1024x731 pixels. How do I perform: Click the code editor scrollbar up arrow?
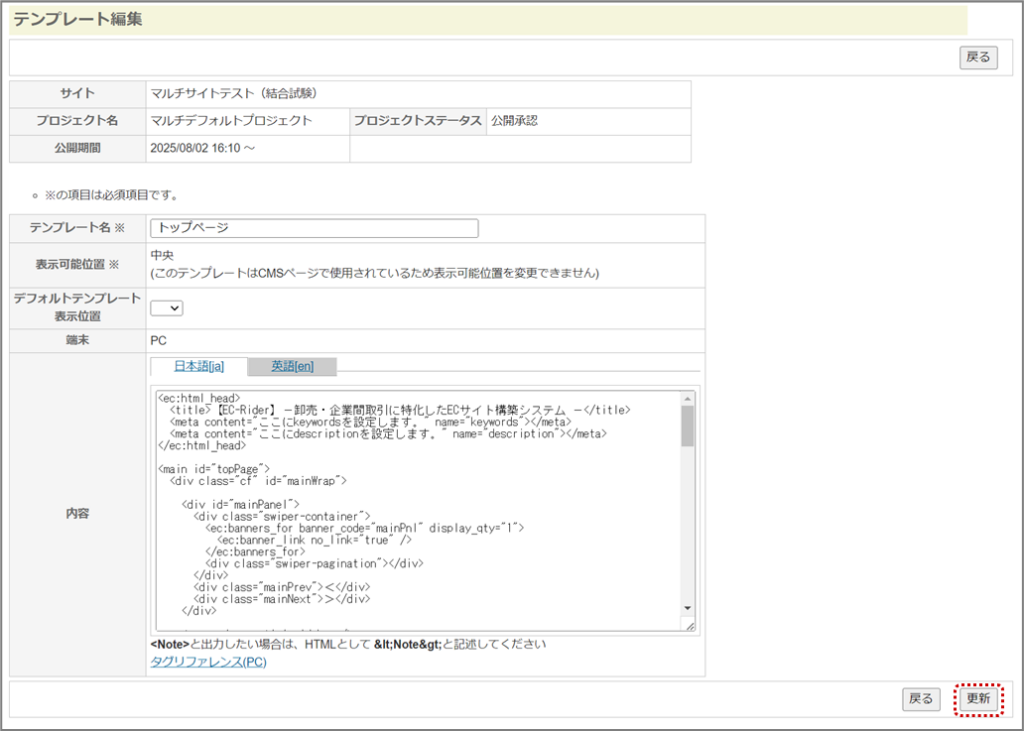click(x=687, y=398)
